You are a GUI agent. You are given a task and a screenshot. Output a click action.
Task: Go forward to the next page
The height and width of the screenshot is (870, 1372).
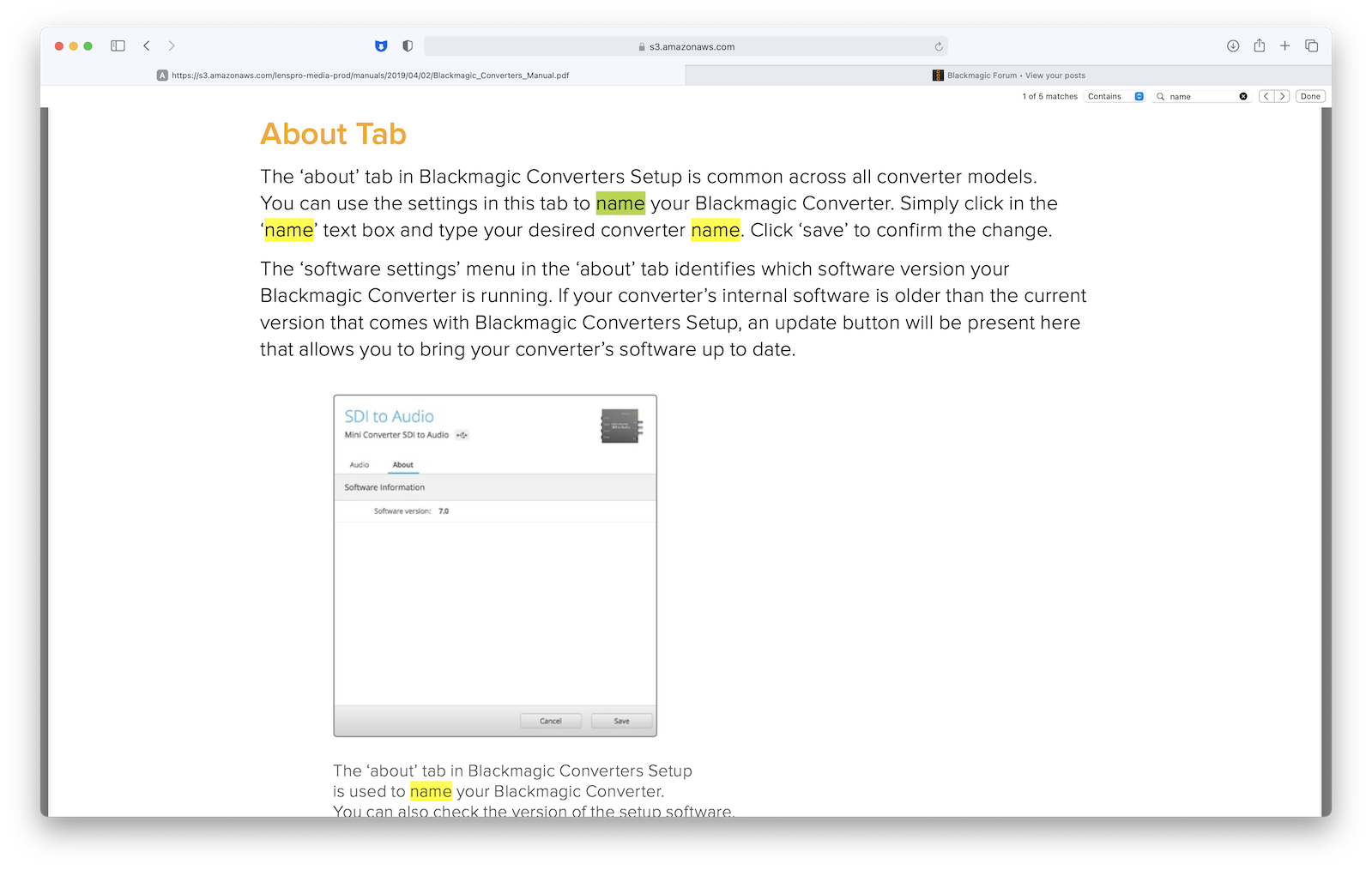pos(172,46)
